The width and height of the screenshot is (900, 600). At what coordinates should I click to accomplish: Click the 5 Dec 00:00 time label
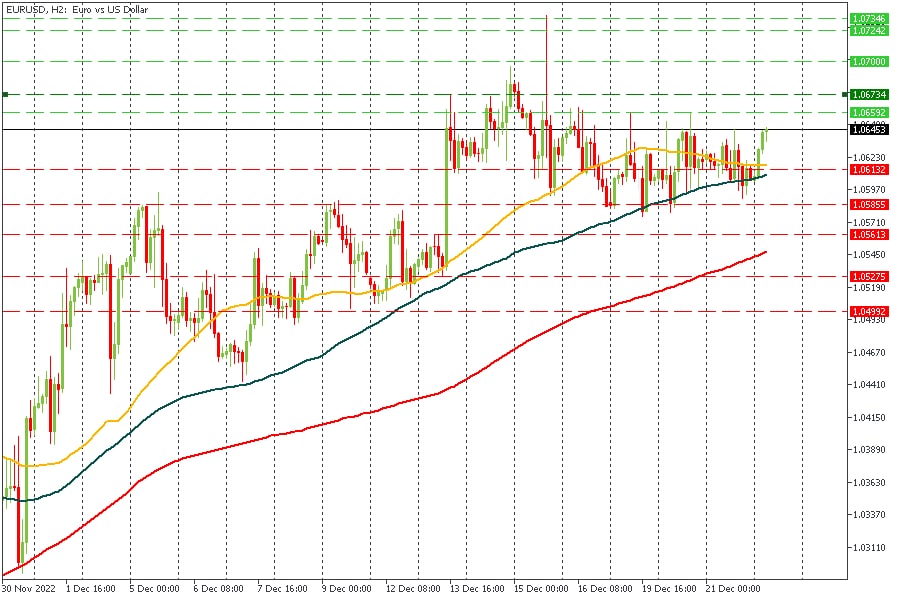click(x=154, y=589)
